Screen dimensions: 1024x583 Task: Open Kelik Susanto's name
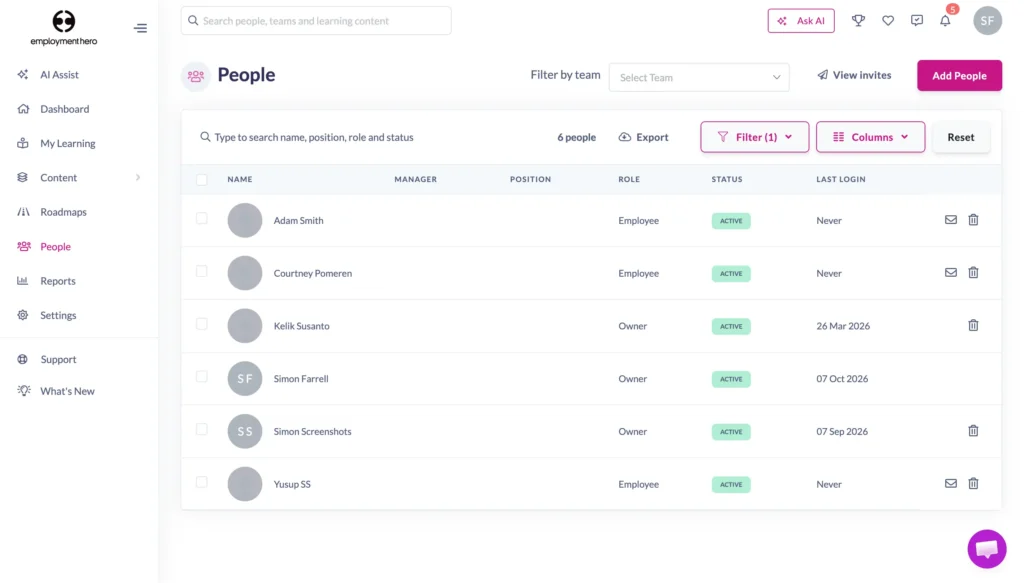(301, 326)
